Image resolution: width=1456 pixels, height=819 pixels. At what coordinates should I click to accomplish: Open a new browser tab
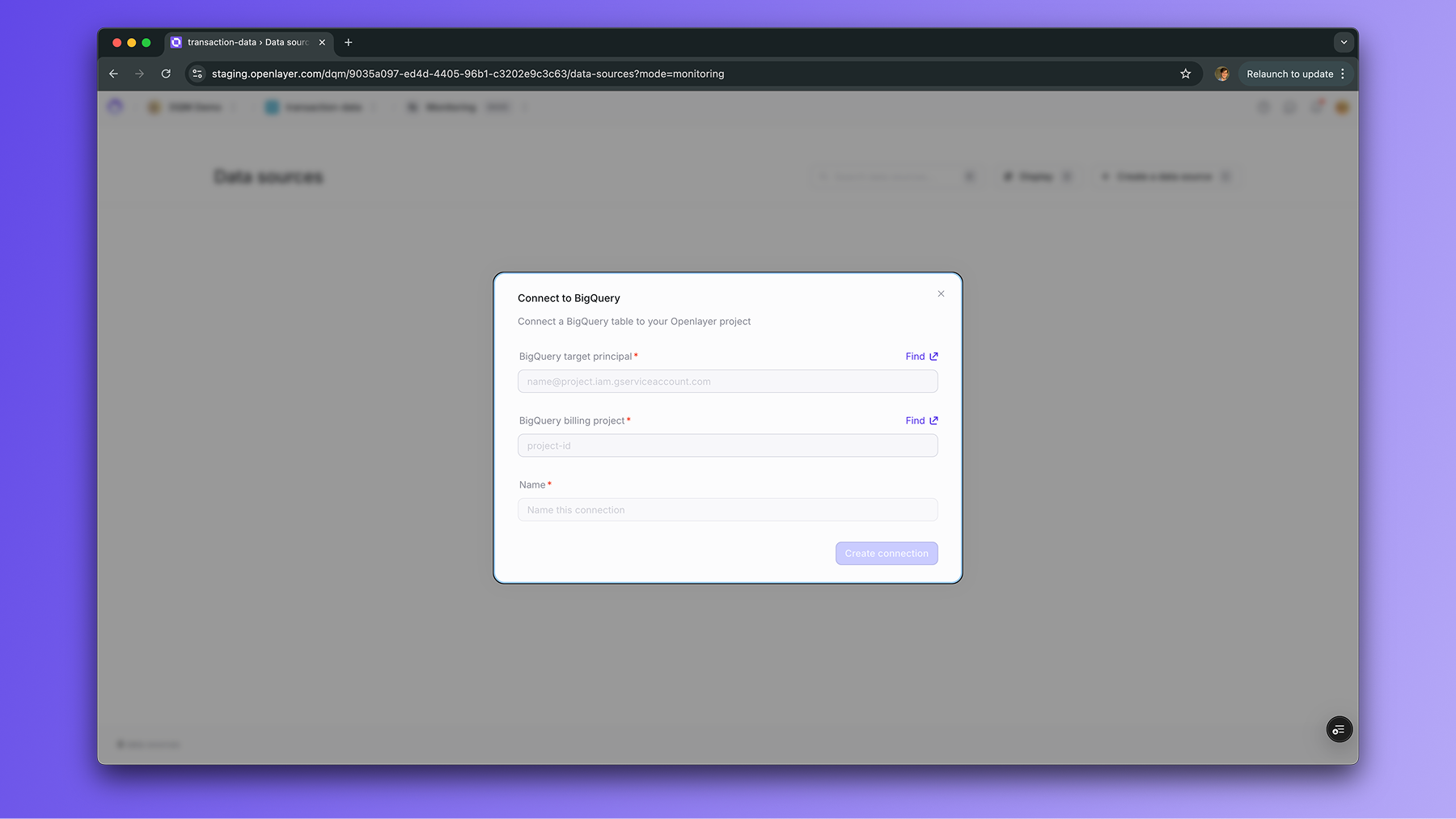pos(349,42)
